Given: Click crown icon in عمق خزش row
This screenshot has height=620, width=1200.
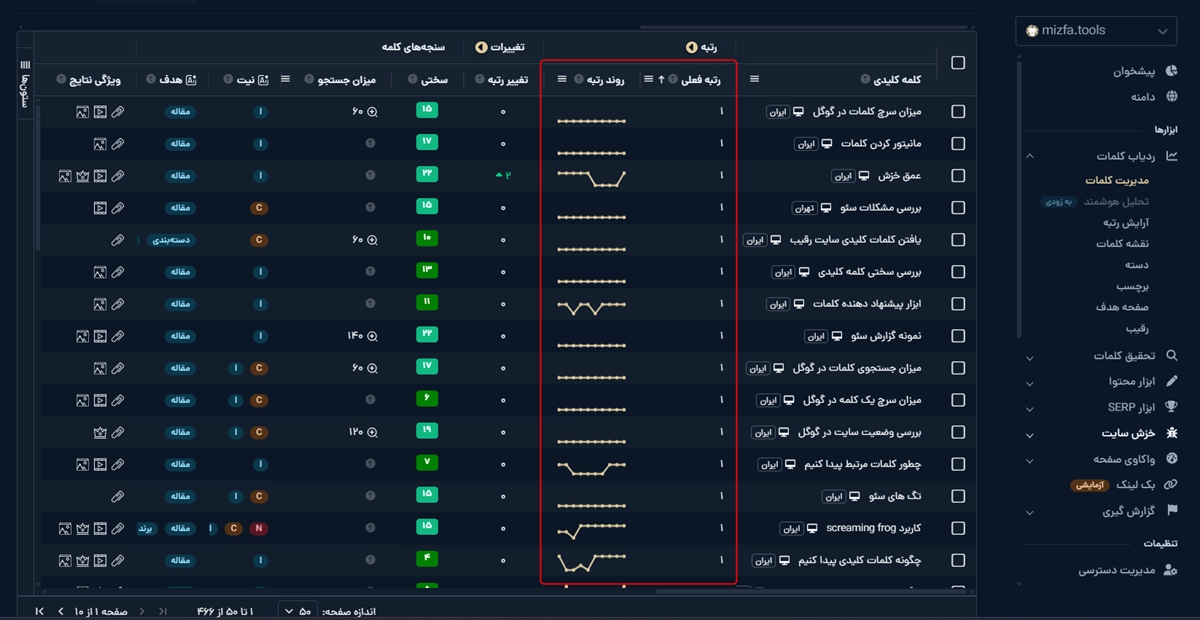Looking at the screenshot, I should coord(82,176).
